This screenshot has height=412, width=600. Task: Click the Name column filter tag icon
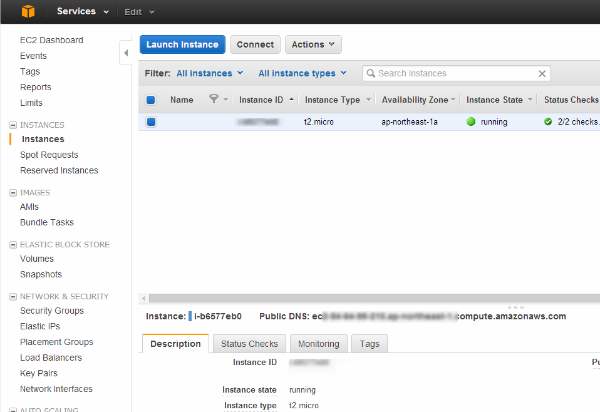pos(214,99)
